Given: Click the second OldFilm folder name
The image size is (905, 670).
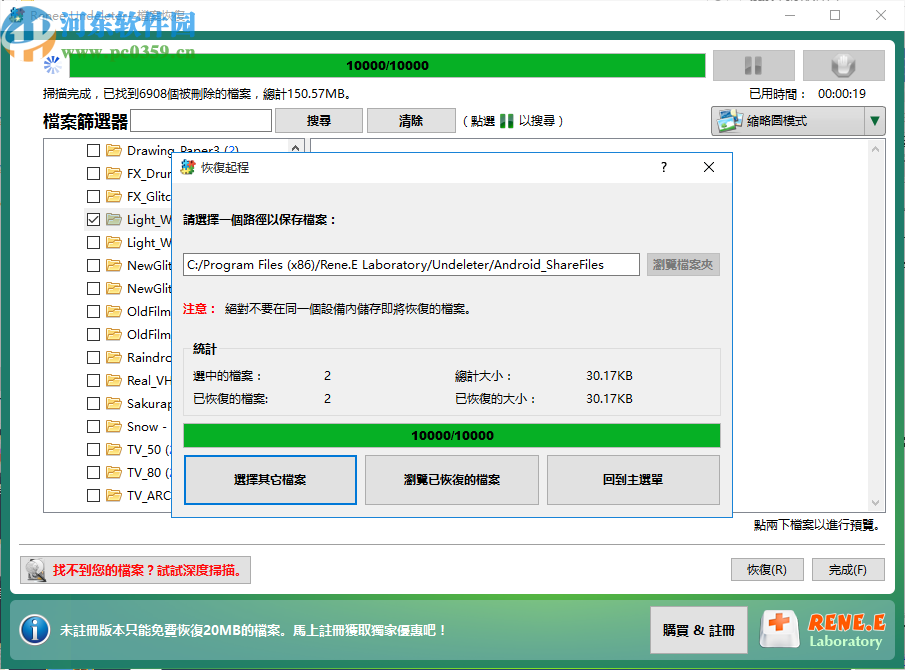Looking at the screenshot, I should (x=149, y=335).
